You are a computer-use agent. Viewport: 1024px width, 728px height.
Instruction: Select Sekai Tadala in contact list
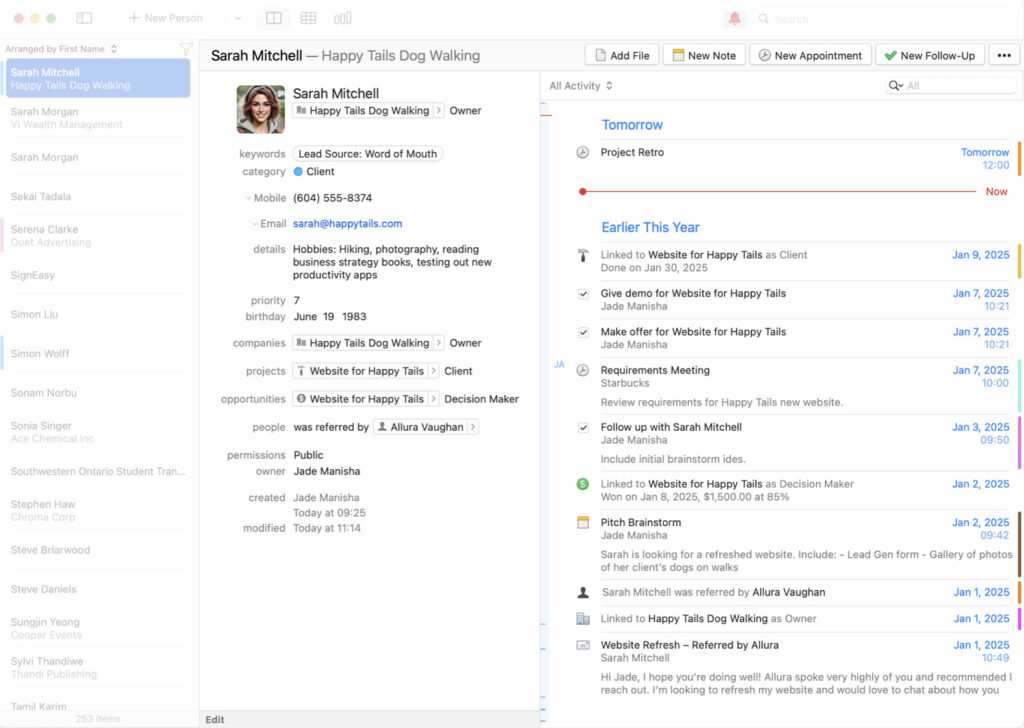click(98, 196)
